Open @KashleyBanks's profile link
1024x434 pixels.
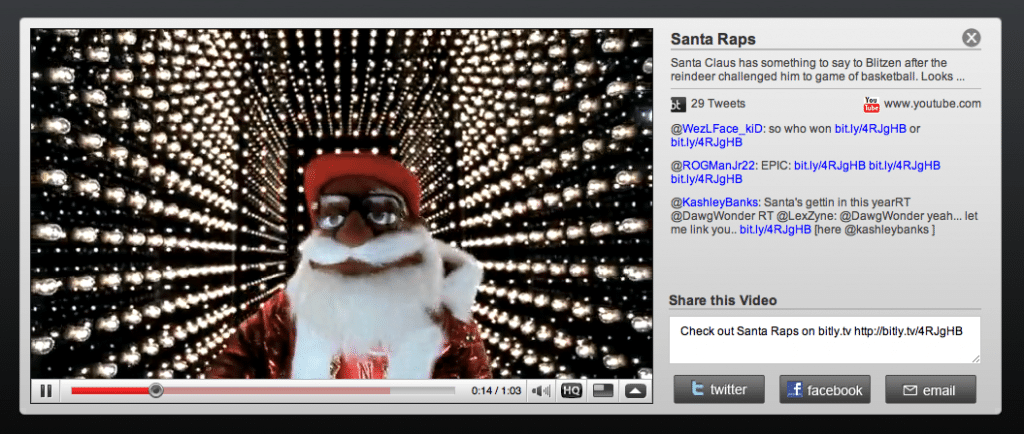click(x=716, y=202)
